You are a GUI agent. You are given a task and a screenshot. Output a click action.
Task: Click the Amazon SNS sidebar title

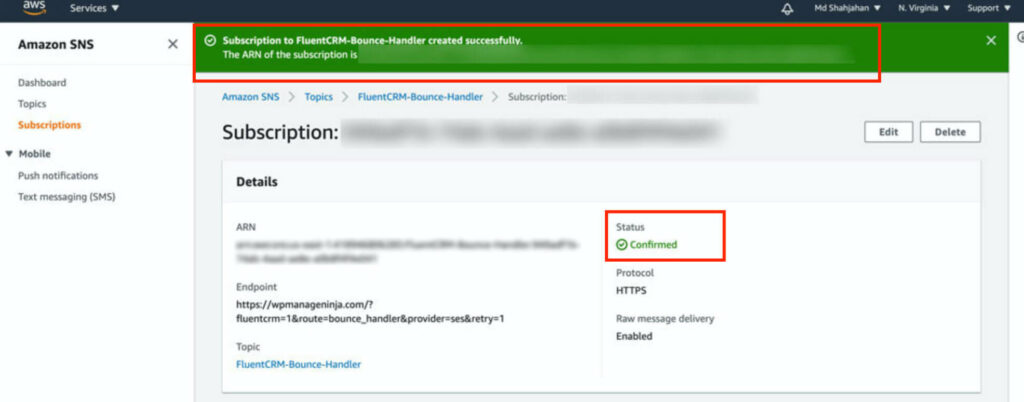[56, 45]
